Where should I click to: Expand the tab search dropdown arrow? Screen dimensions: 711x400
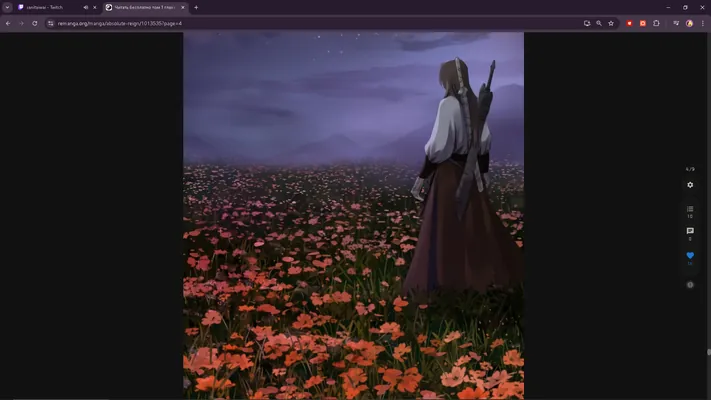tap(7, 7)
